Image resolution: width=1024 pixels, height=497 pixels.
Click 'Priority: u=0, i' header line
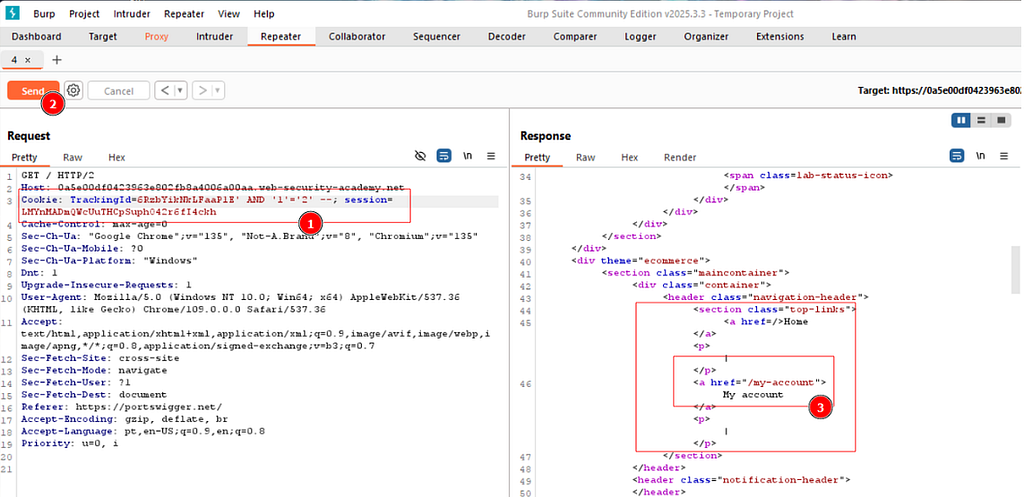(70, 443)
